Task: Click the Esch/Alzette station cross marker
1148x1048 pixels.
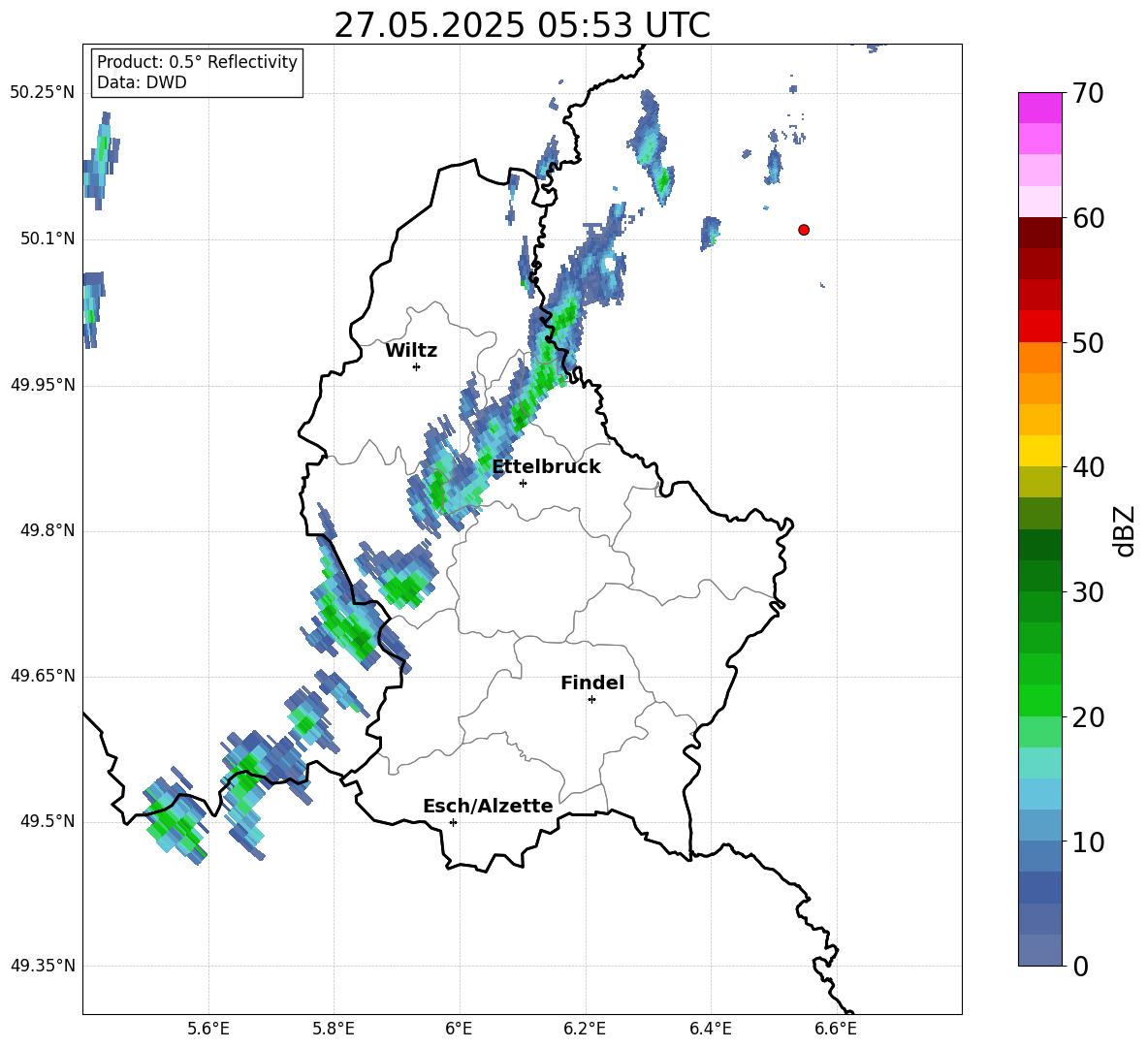Action: click(x=453, y=822)
